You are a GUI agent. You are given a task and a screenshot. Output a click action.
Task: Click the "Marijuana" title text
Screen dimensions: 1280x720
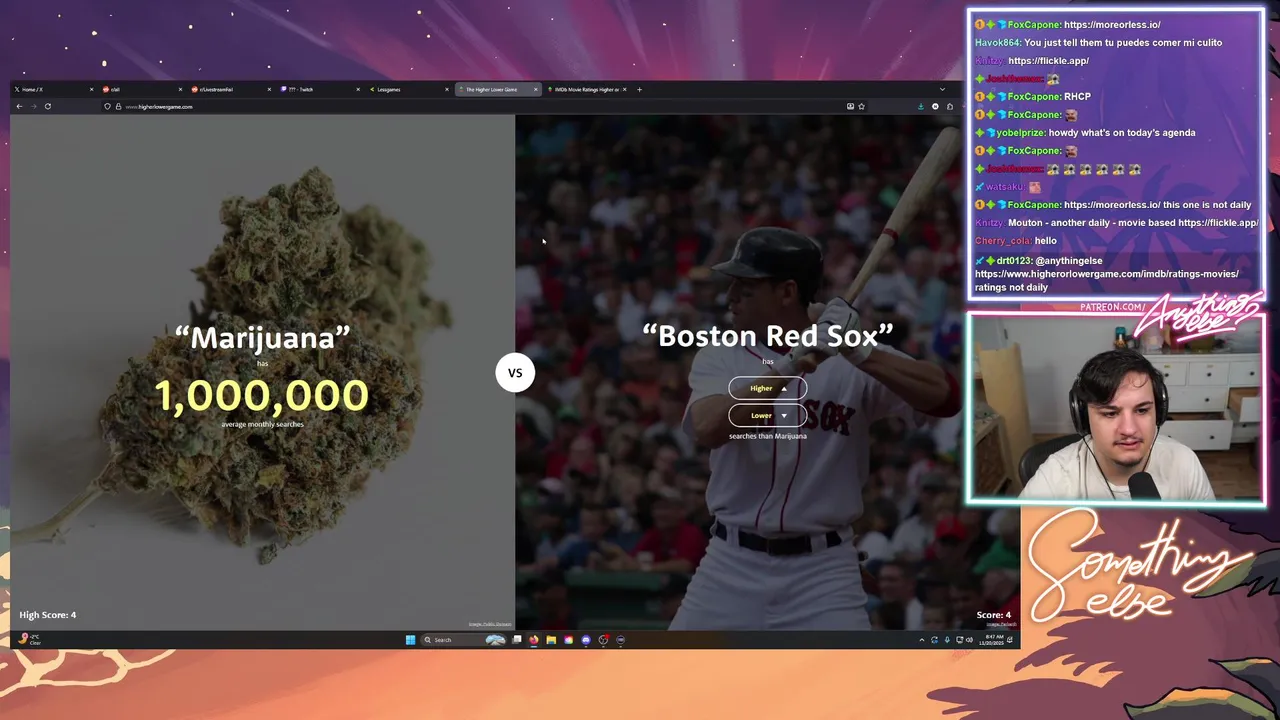(262, 337)
